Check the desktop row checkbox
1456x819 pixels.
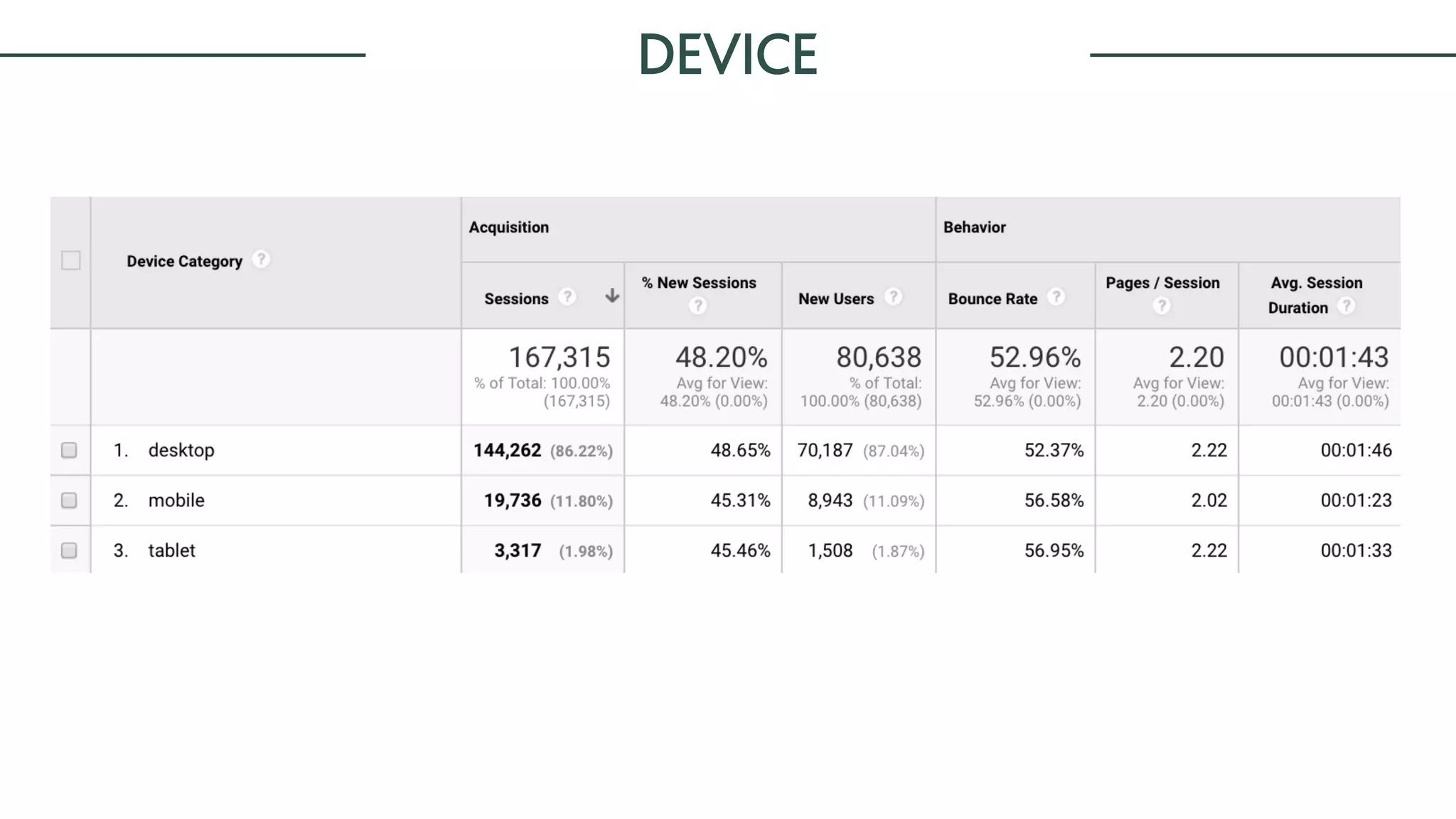(69, 450)
